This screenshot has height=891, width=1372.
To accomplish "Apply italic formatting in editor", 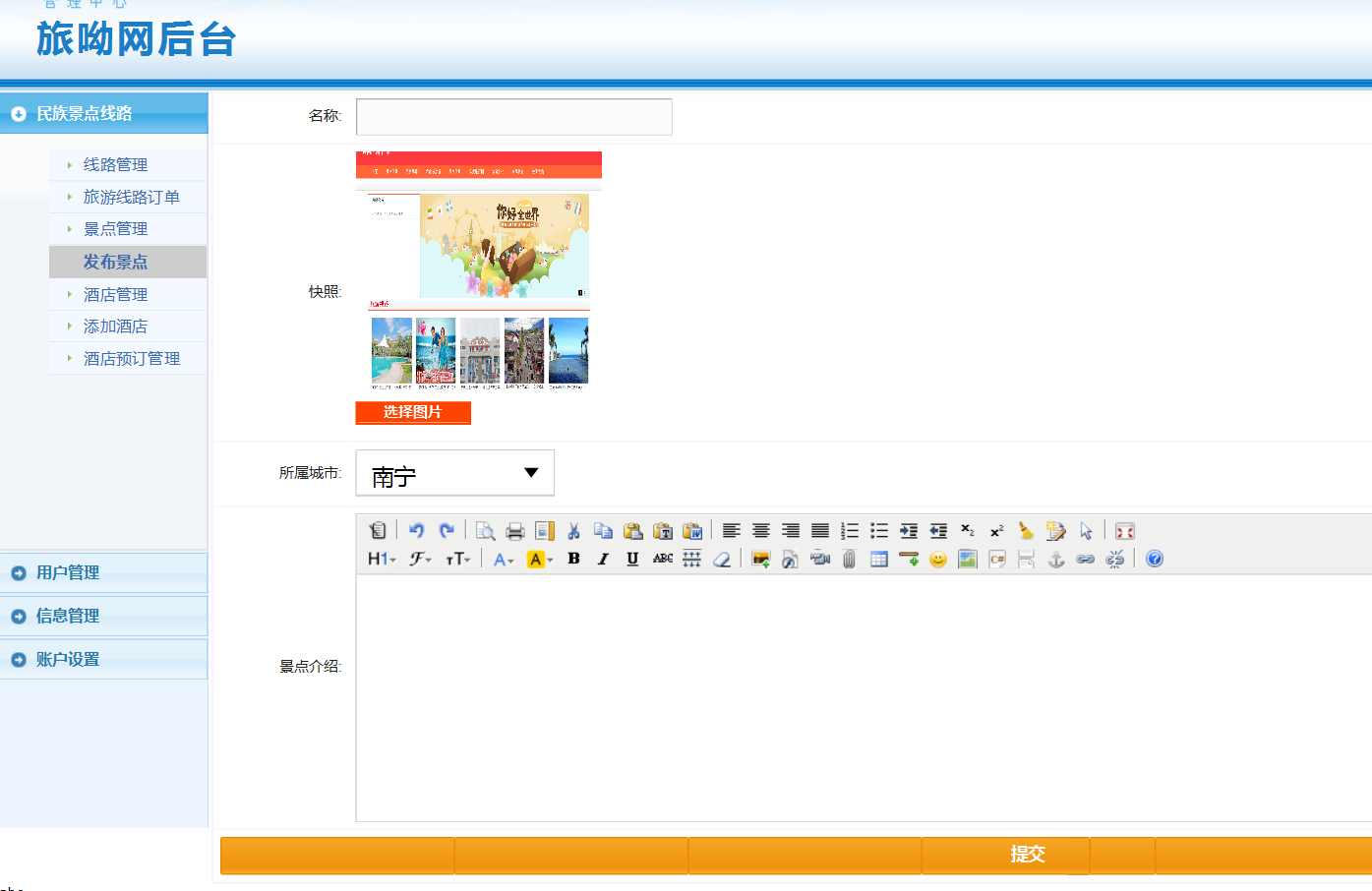I will (603, 559).
